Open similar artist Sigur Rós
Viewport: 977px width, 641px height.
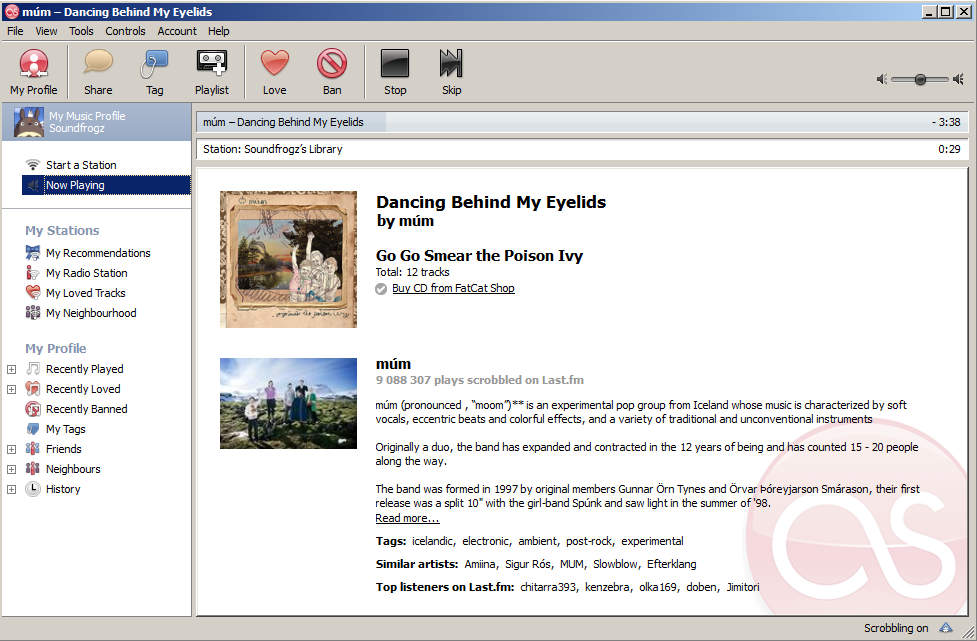(527, 564)
